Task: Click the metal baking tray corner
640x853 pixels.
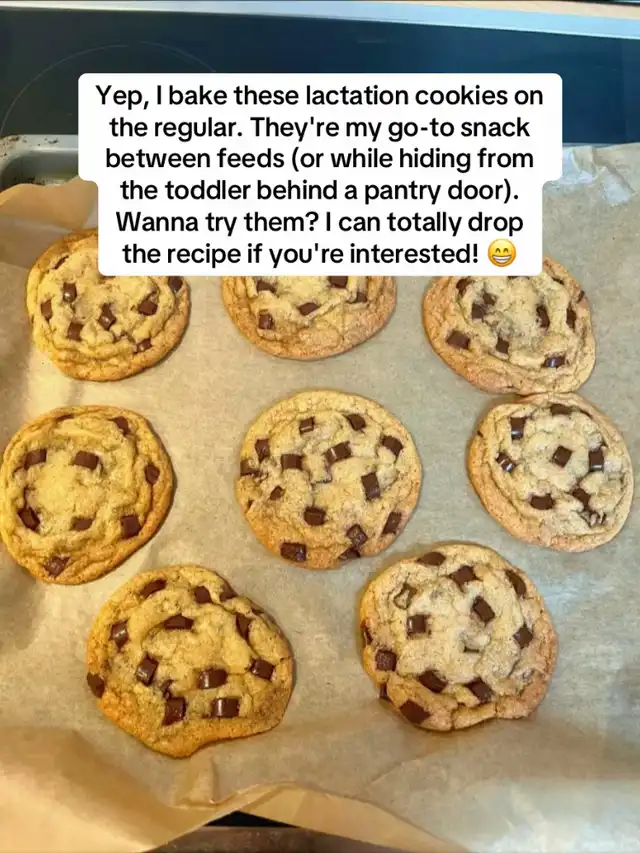Action: [x=33, y=160]
